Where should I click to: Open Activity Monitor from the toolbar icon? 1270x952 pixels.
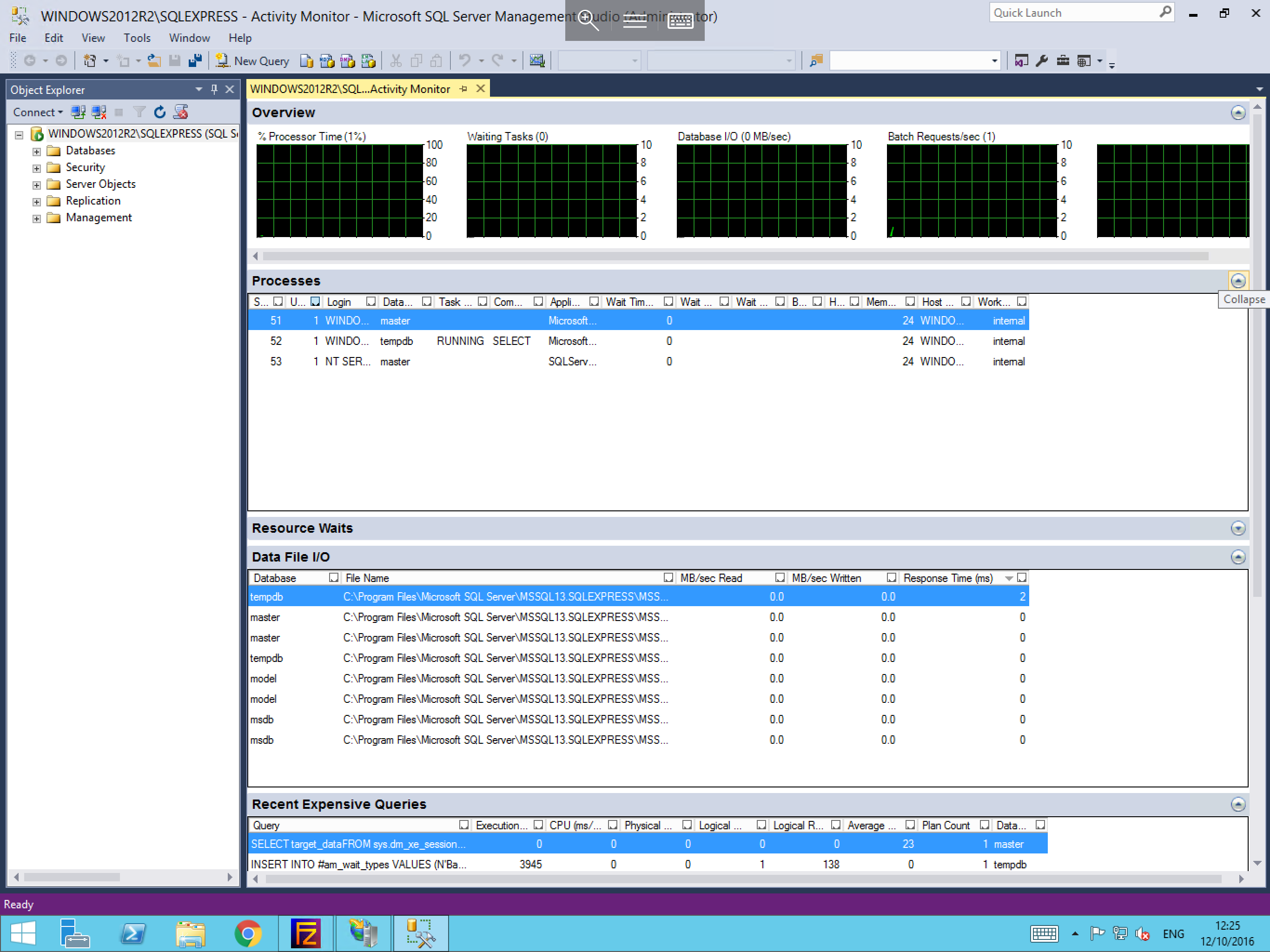(537, 61)
